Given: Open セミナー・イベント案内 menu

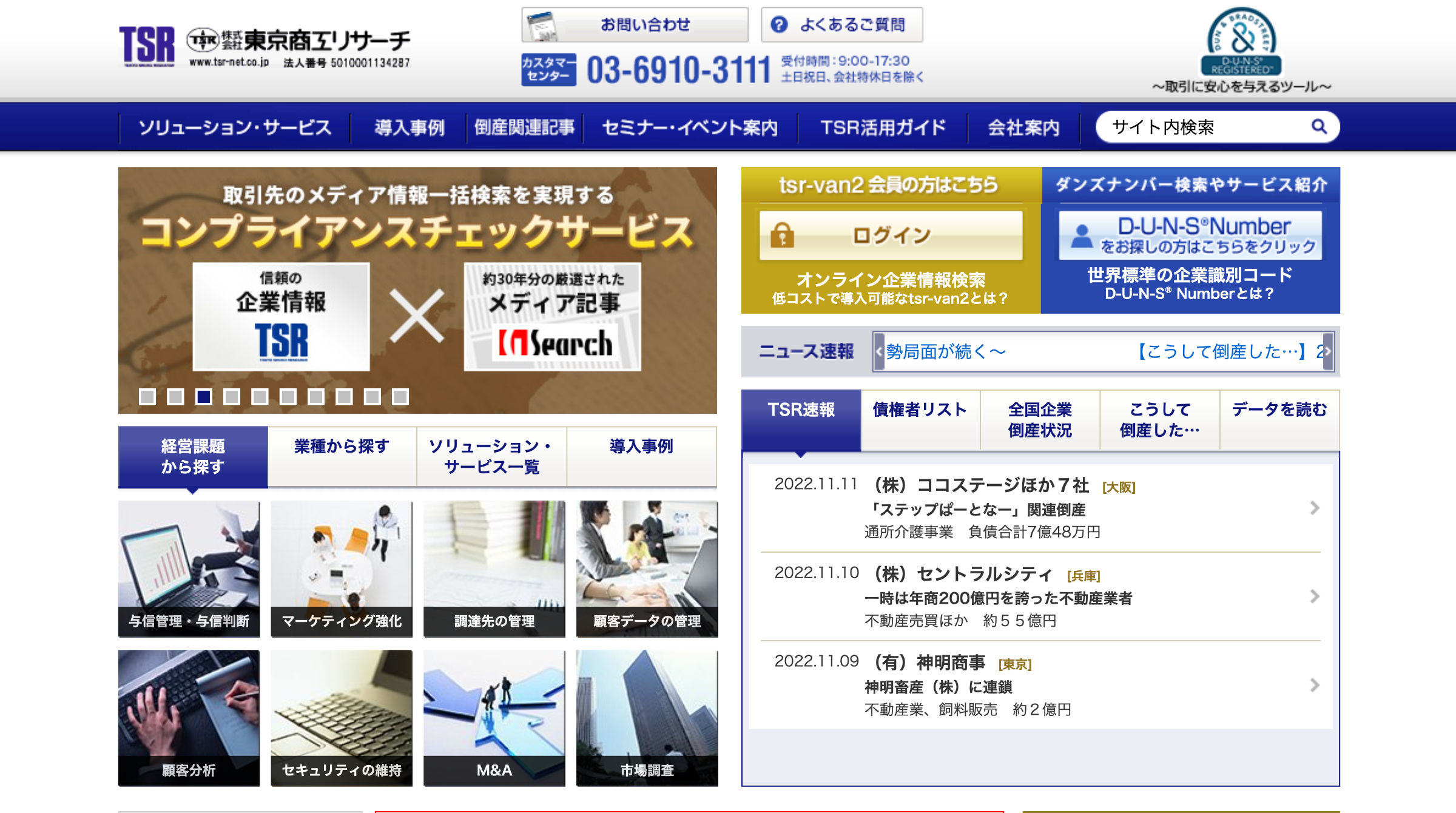Looking at the screenshot, I should click(x=690, y=127).
